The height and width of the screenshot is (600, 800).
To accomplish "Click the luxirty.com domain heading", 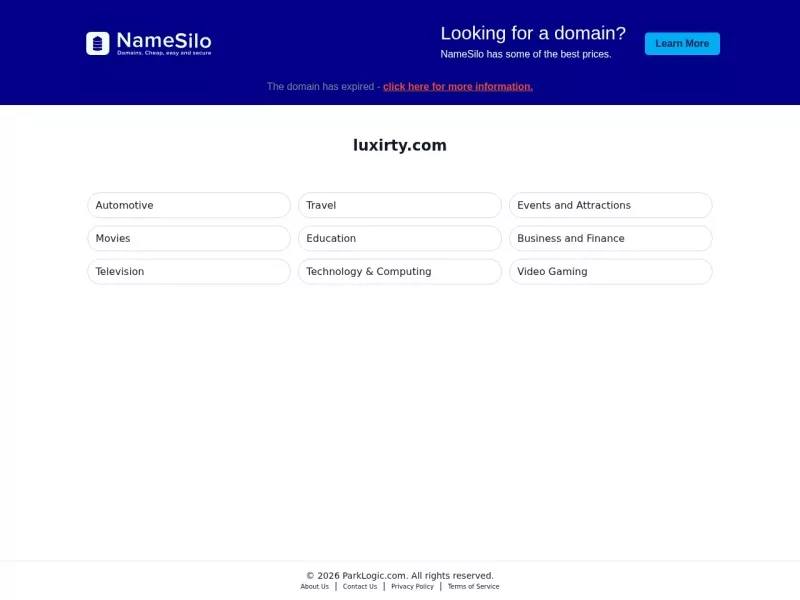I will pos(399,145).
